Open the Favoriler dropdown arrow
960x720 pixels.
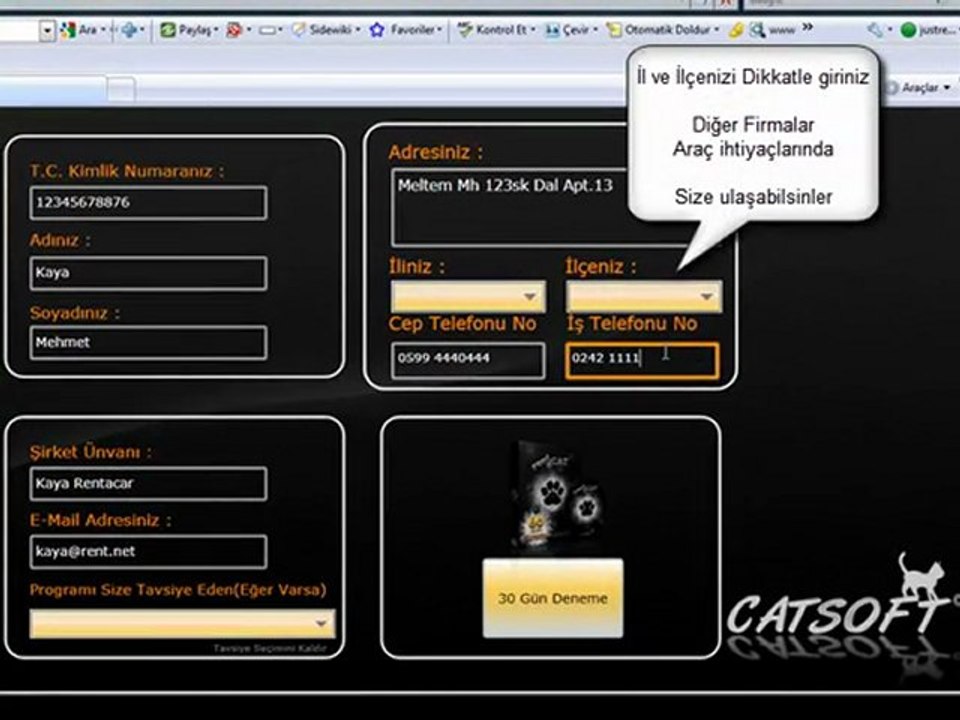pyautogui.click(x=440, y=30)
